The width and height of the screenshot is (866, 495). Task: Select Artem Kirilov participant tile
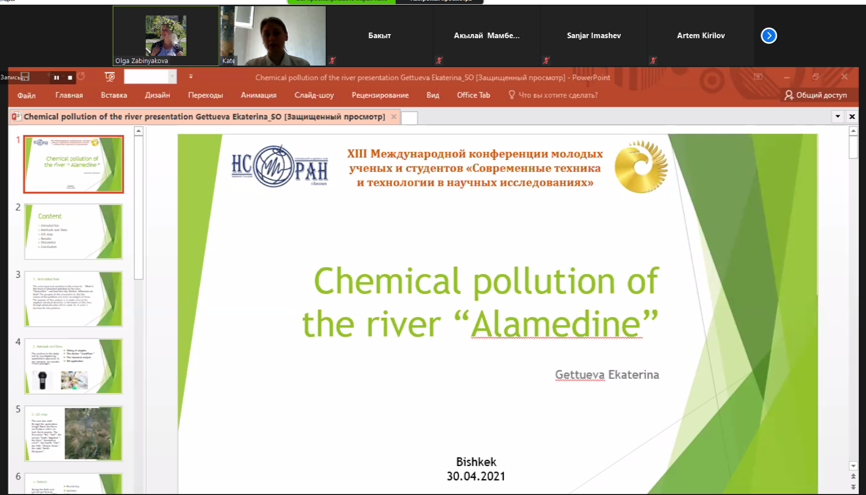[x=701, y=36]
